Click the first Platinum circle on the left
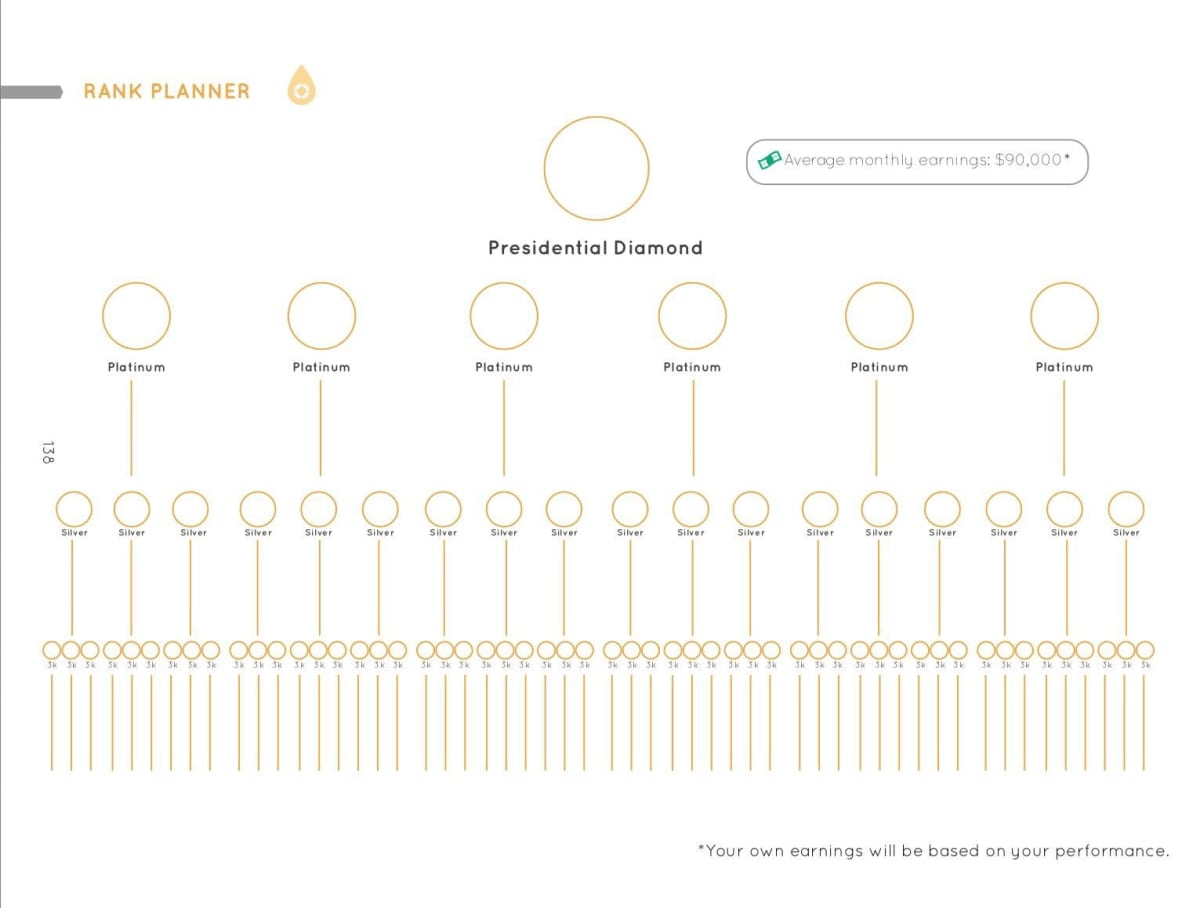The height and width of the screenshot is (908, 1200). [136, 316]
